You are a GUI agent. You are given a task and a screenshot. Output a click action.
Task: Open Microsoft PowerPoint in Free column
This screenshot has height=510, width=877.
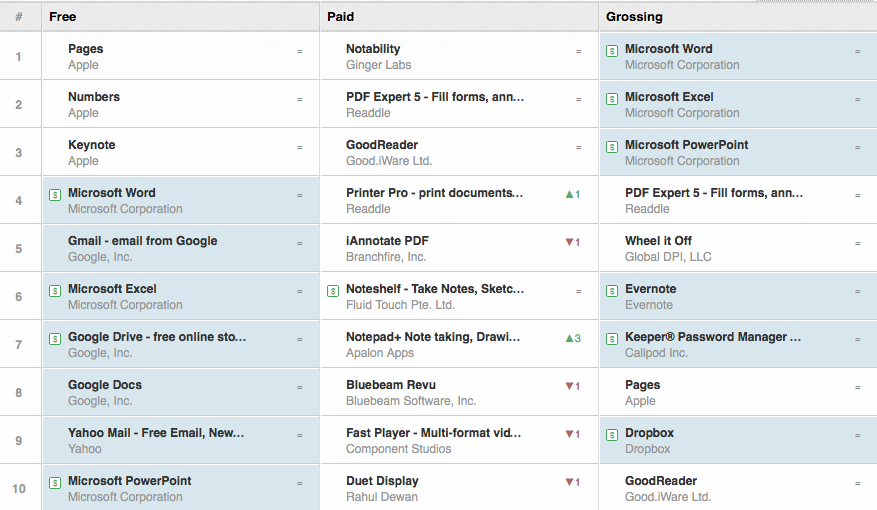130,481
